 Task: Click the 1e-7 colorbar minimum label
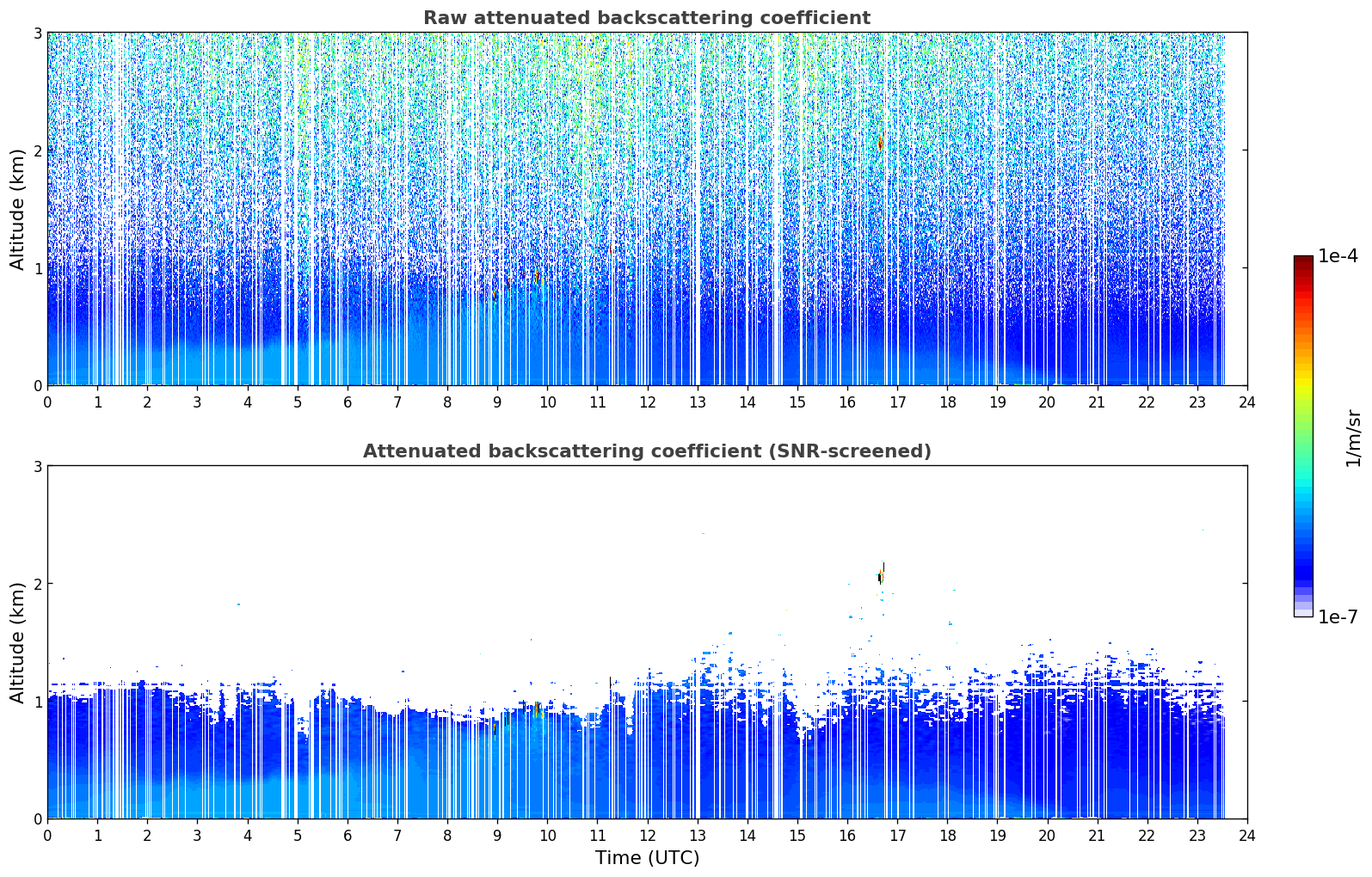(x=1338, y=617)
